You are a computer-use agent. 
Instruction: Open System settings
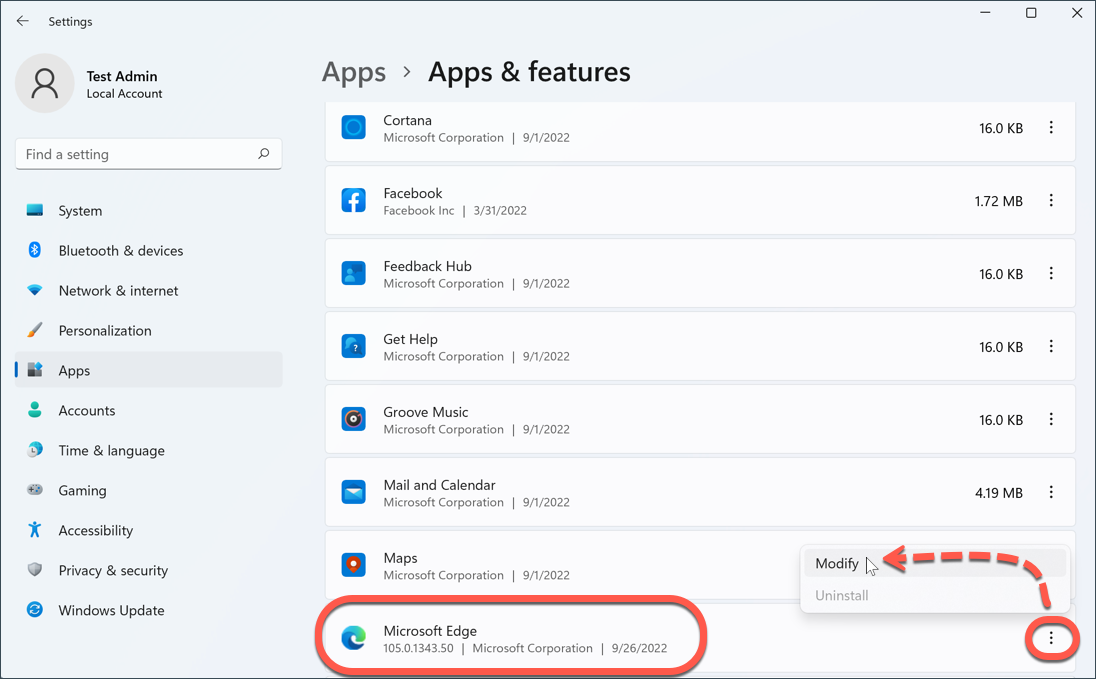pos(148,210)
